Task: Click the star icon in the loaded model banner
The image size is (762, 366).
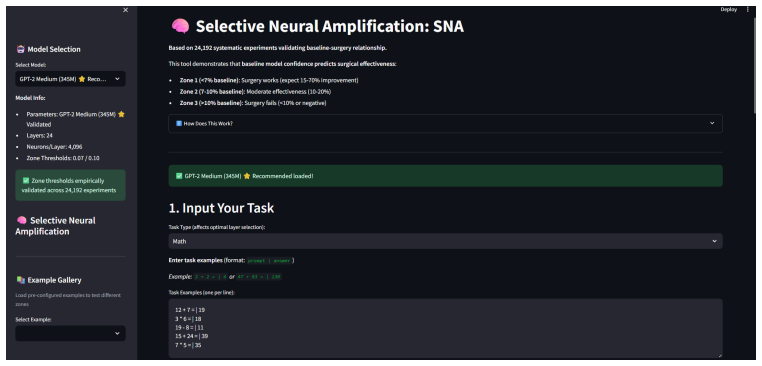Action: [x=246, y=176]
